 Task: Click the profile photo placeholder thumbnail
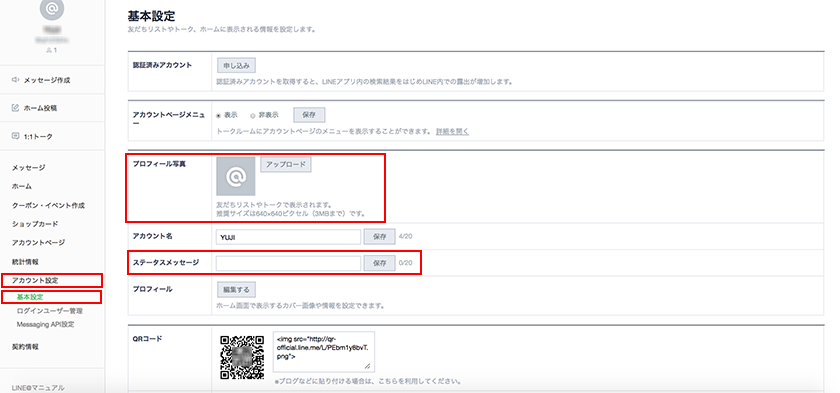click(236, 176)
